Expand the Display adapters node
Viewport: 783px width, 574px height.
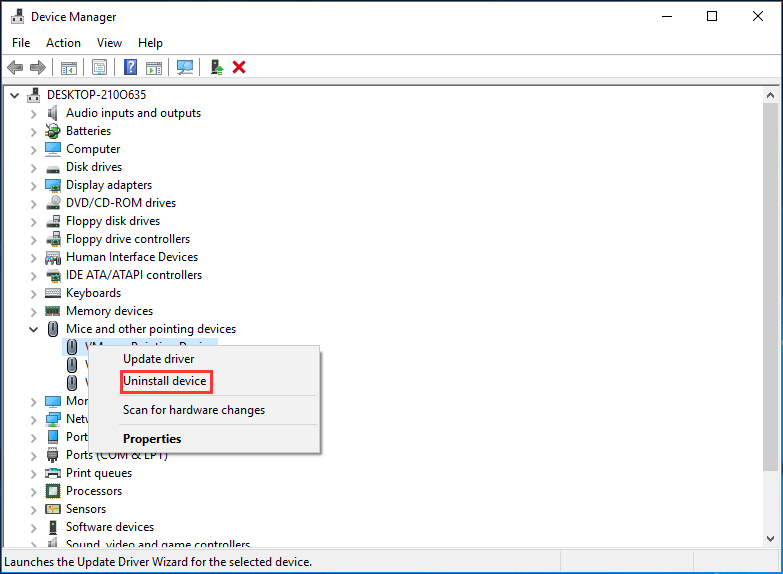pos(33,185)
